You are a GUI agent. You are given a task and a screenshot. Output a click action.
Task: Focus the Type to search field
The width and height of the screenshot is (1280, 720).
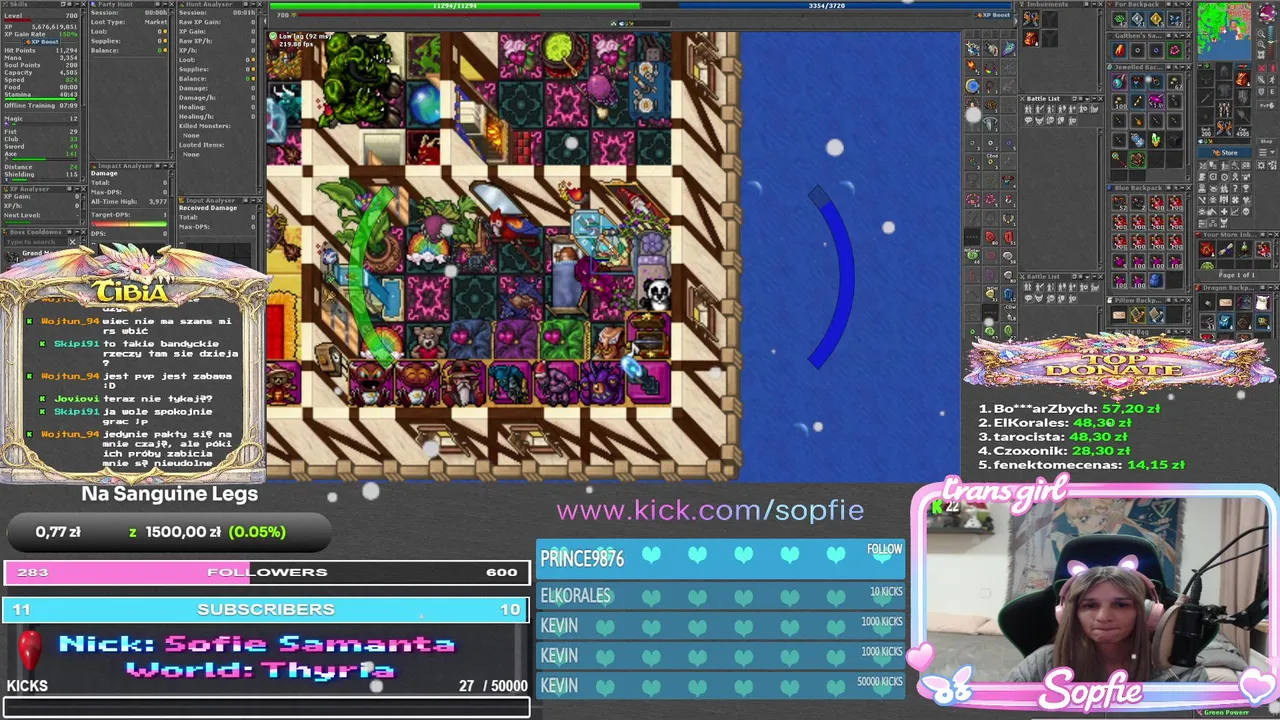36,242
